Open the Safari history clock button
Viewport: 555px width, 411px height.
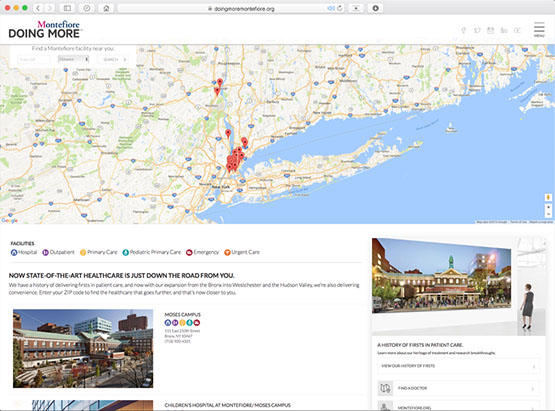(x=87, y=8)
